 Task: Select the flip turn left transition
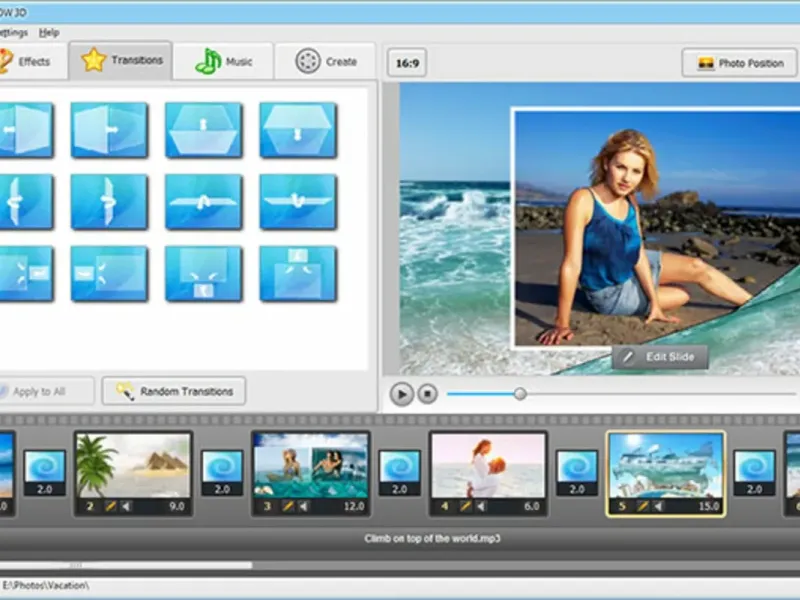click(26, 202)
